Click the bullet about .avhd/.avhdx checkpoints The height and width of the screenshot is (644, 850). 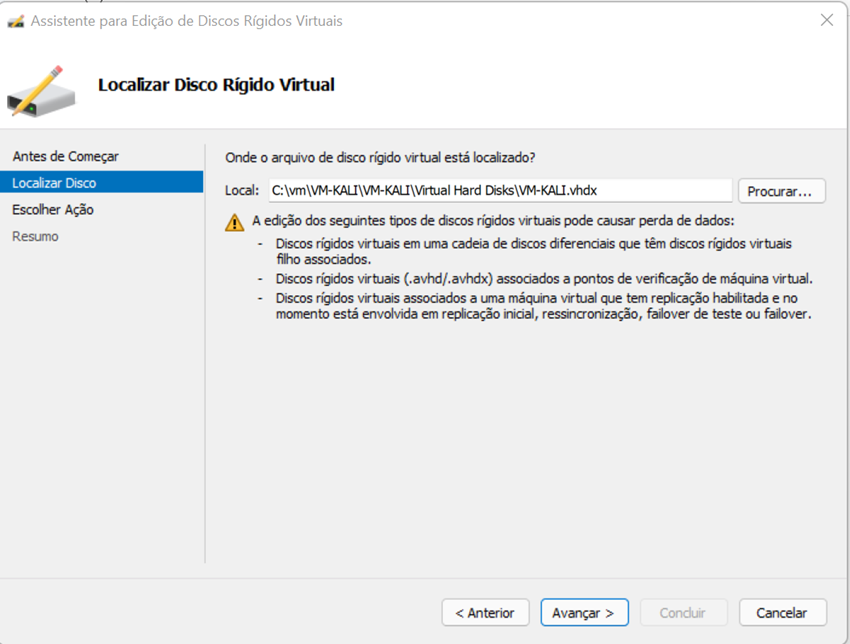pyautogui.click(x=544, y=278)
